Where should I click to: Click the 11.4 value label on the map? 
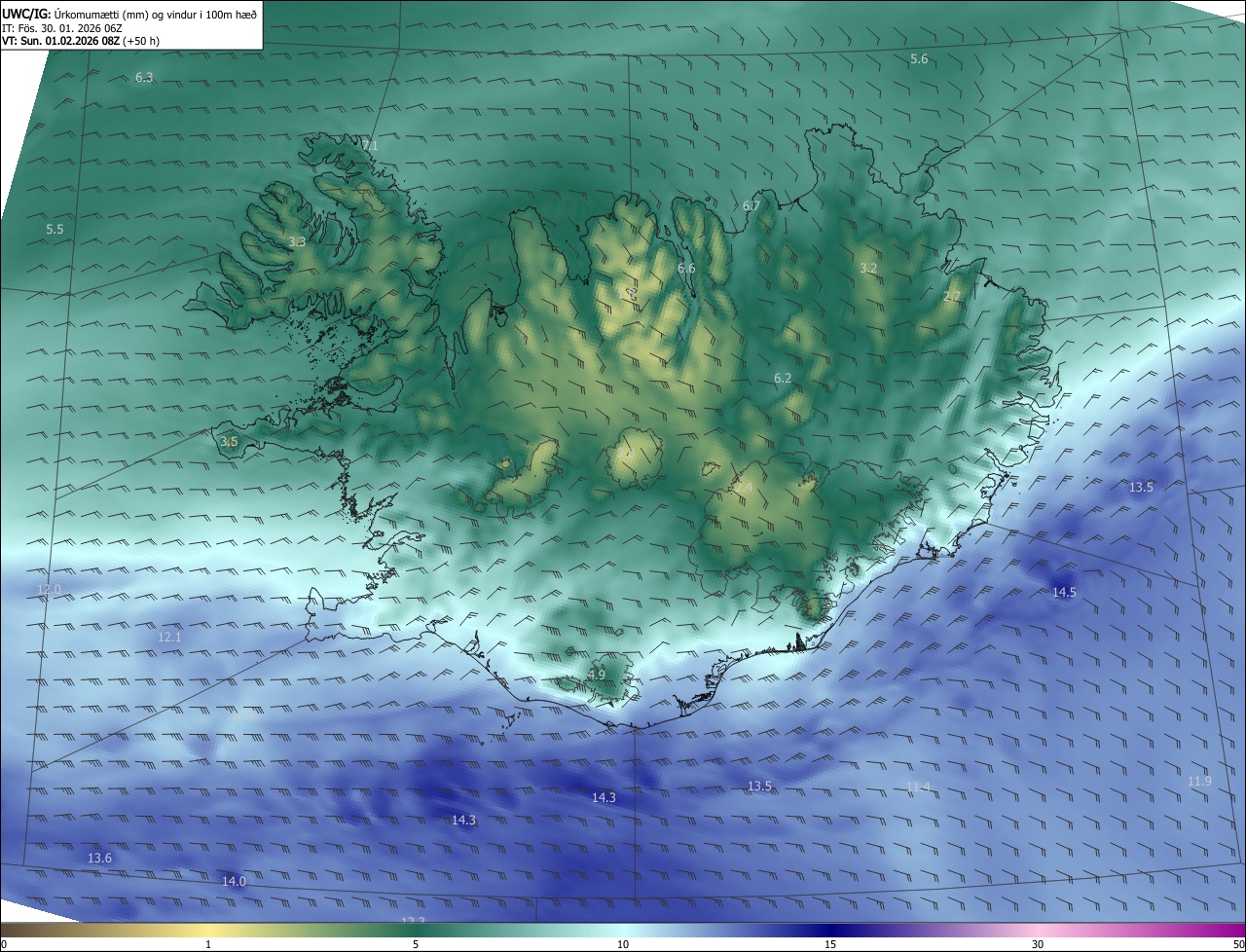[x=918, y=787]
